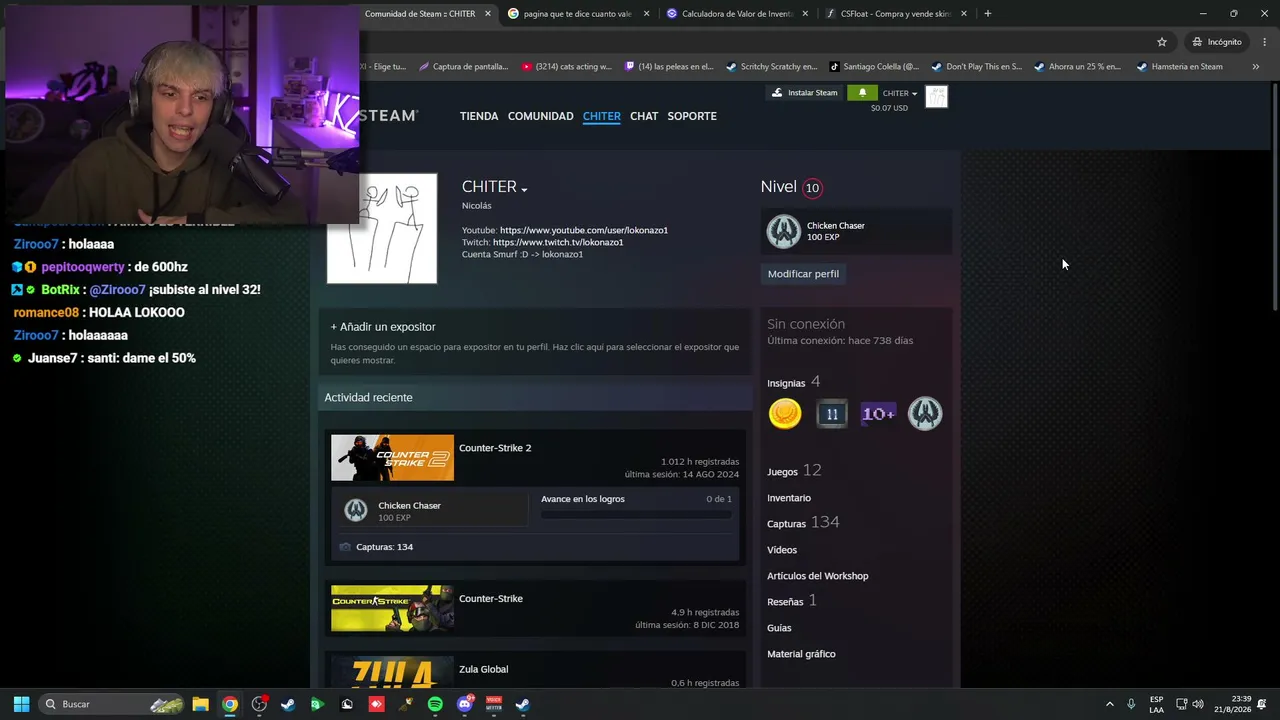This screenshot has height=720, width=1280.
Task: Click the Instalar Steam button
Action: pyautogui.click(x=805, y=93)
